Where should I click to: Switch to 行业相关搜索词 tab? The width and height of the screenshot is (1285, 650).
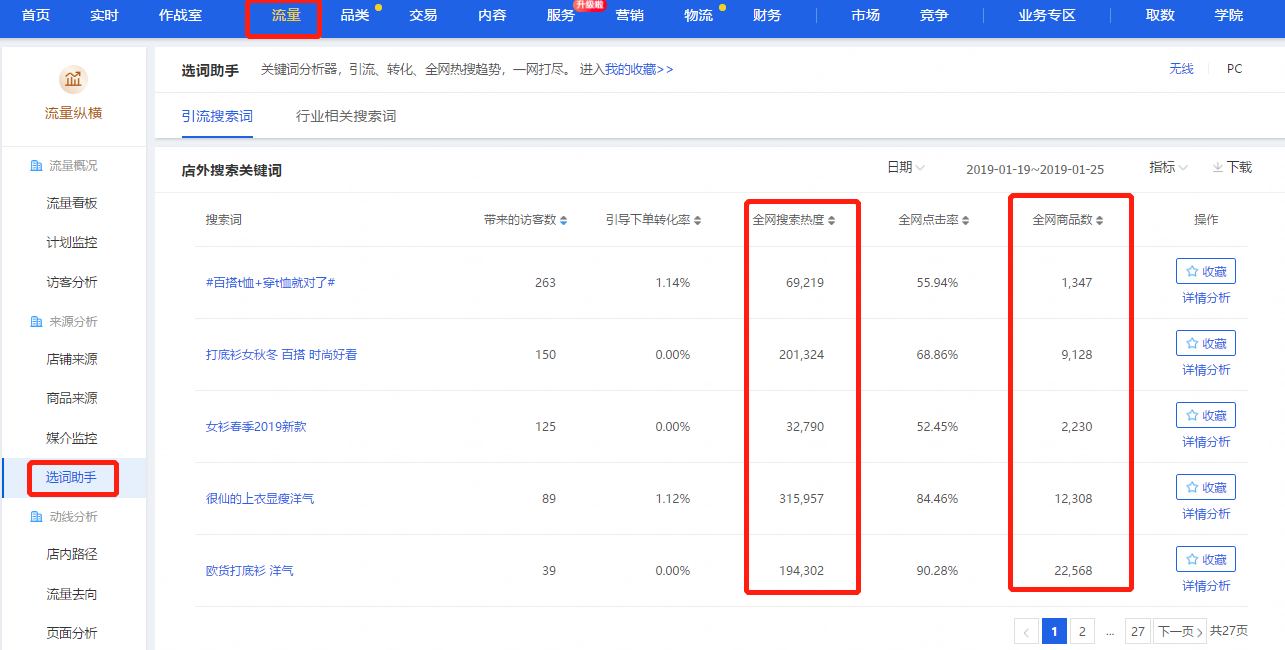(346, 116)
